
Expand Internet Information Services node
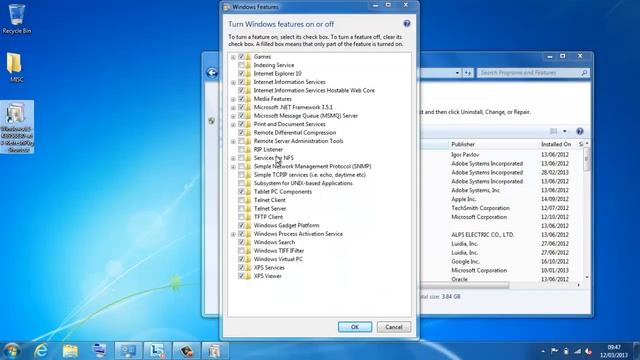click(233, 82)
